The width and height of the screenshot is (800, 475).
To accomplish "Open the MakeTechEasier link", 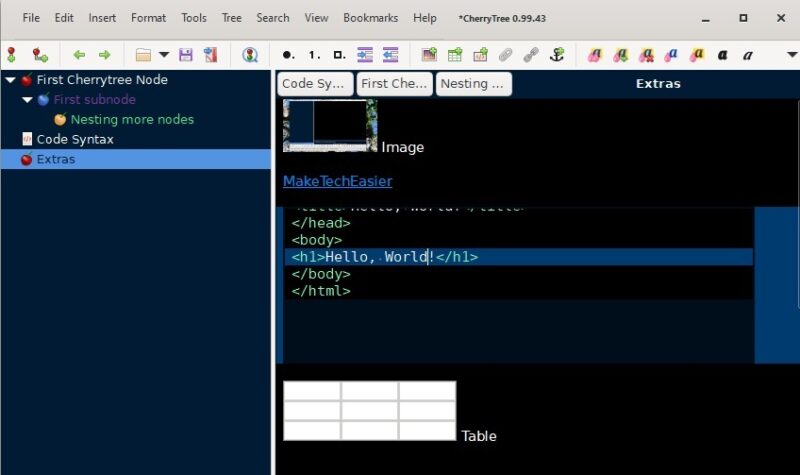I will tap(338, 181).
